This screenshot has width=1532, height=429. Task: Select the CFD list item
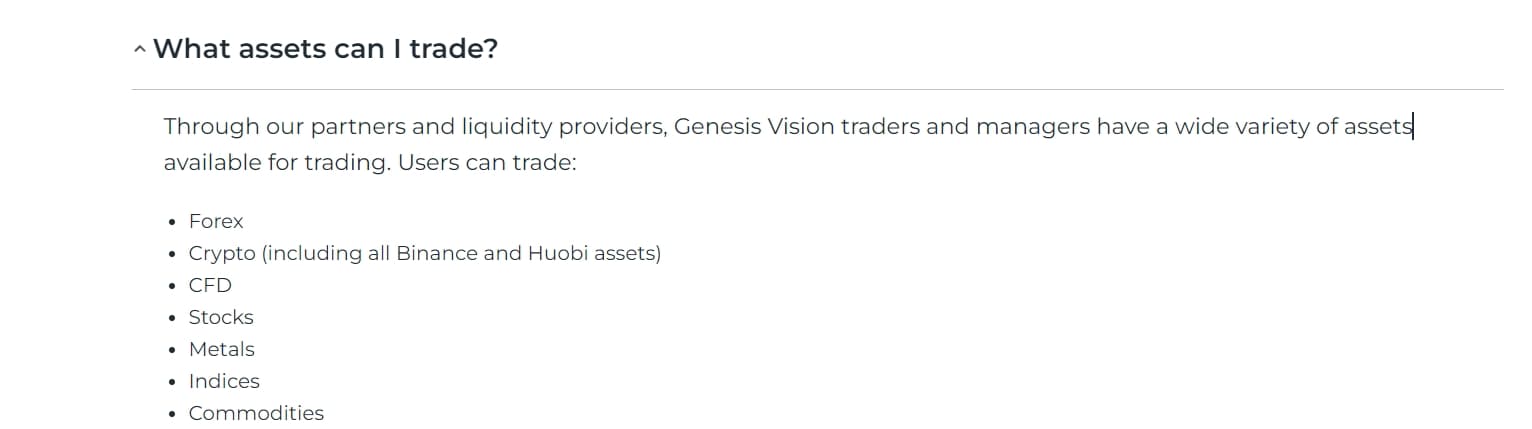pos(210,285)
